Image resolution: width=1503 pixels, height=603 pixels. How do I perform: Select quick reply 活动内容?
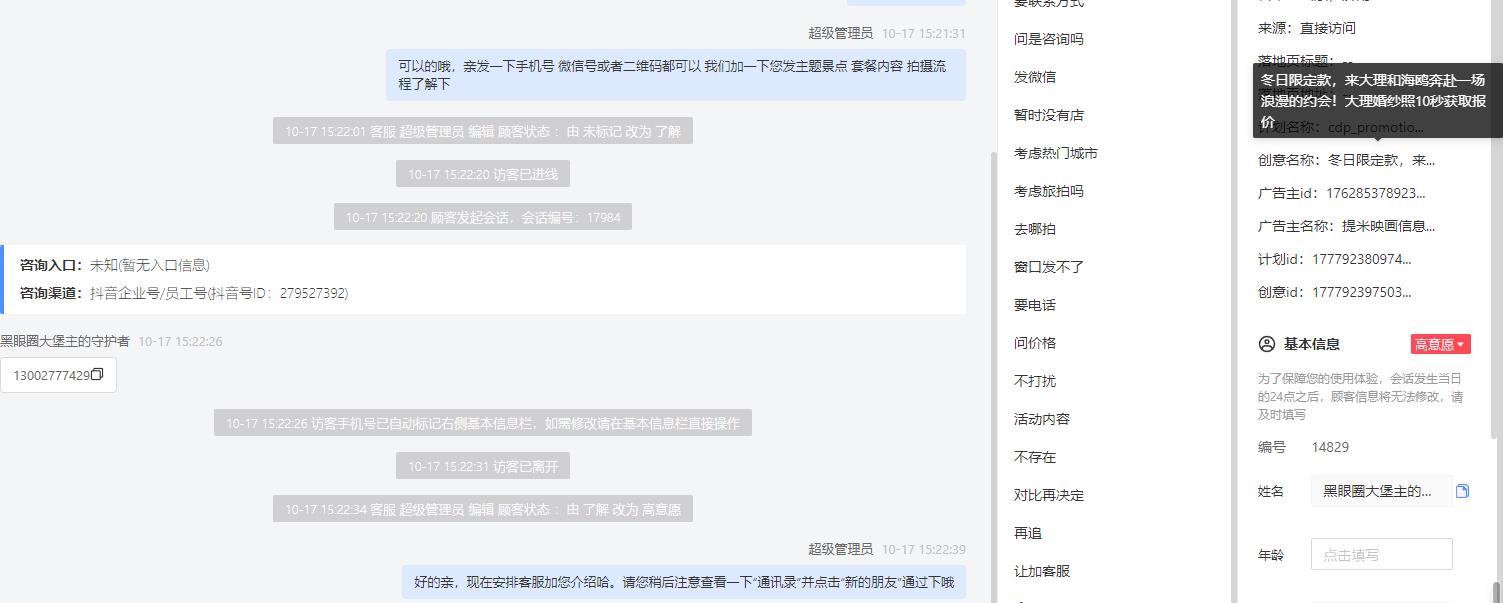click(x=1041, y=419)
